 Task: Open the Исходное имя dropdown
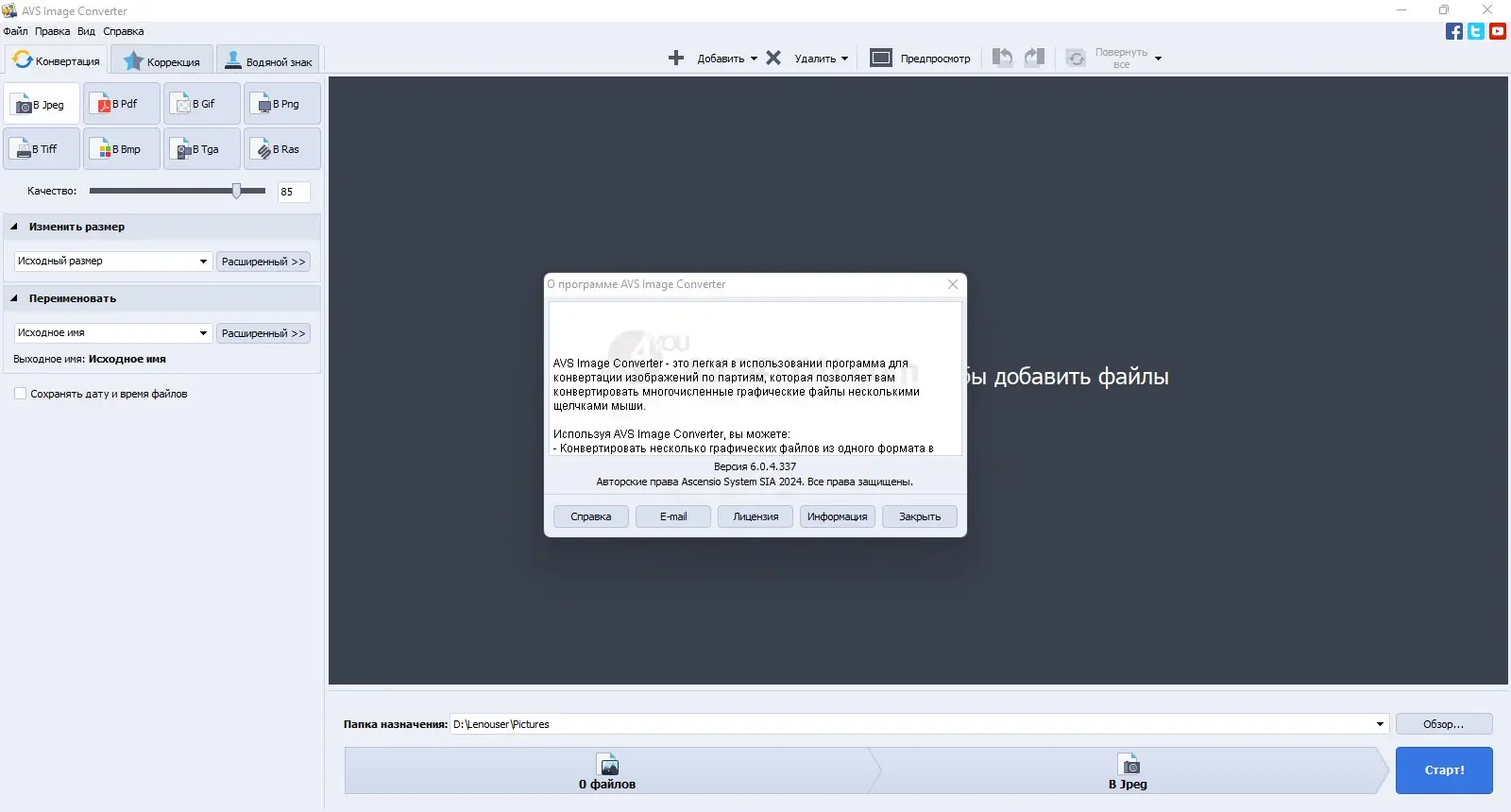click(112, 333)
